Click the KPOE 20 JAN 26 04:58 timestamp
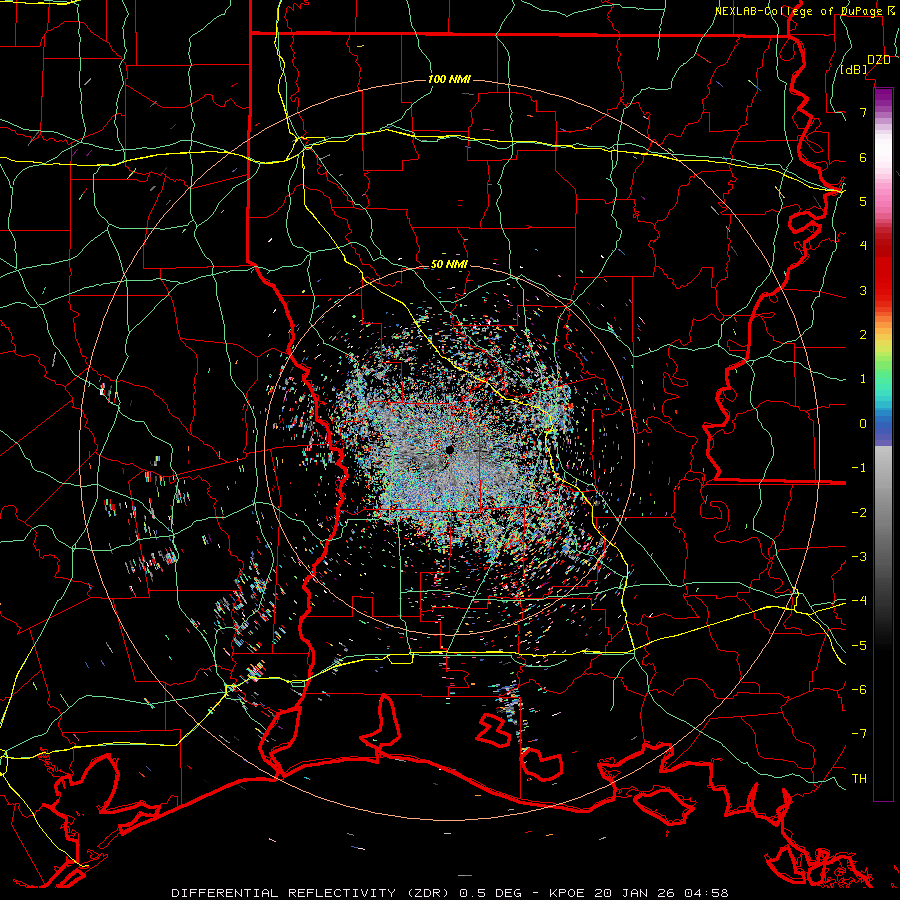The height and width of the screenshot is (900, 900). click(x=639, y=893)
